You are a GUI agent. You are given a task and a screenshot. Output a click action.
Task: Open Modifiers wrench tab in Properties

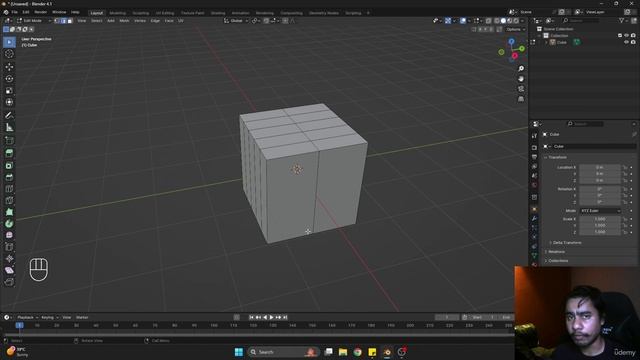click(x=534, y=218)
